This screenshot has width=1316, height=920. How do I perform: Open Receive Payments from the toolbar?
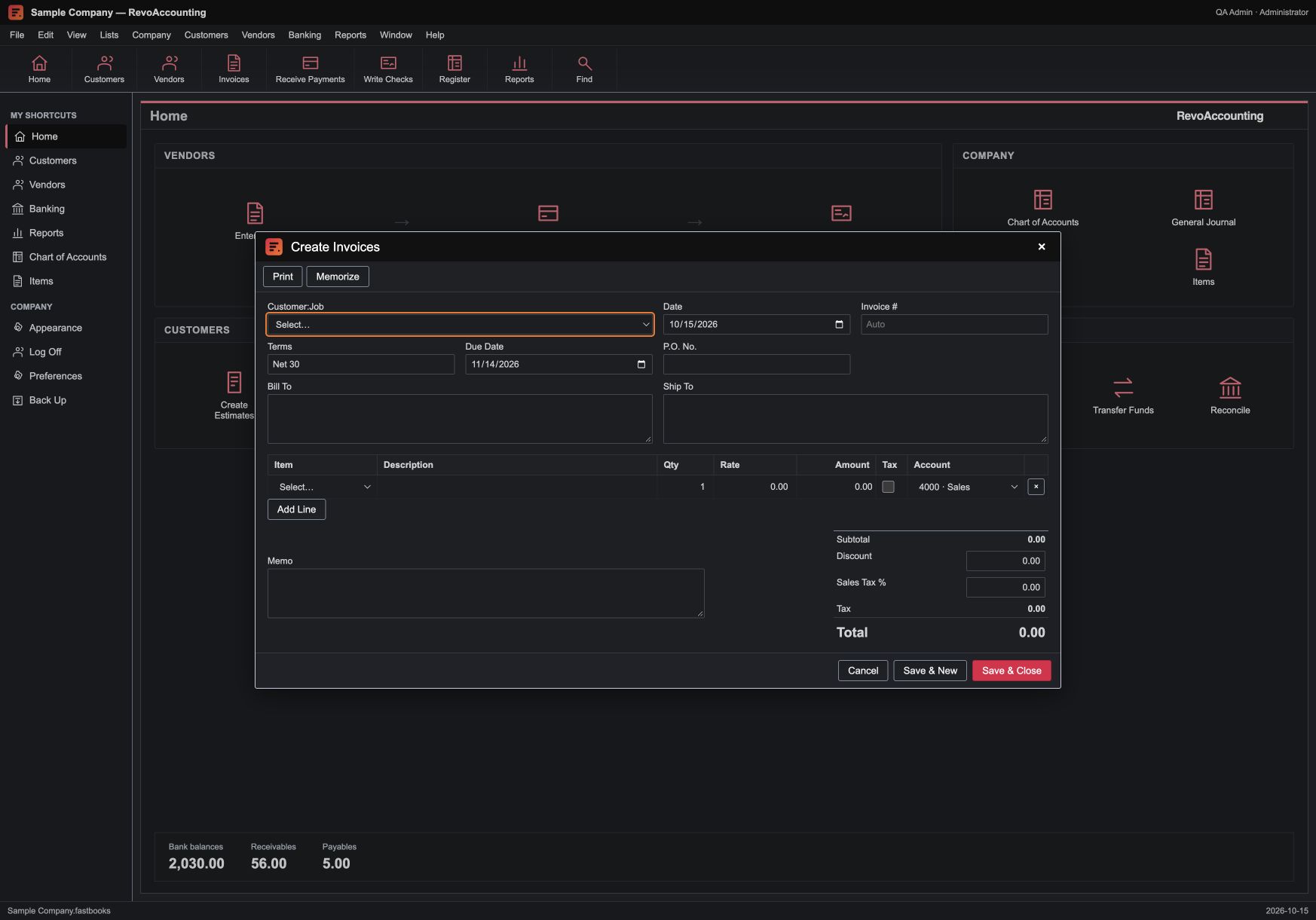[x=310, y=69]
